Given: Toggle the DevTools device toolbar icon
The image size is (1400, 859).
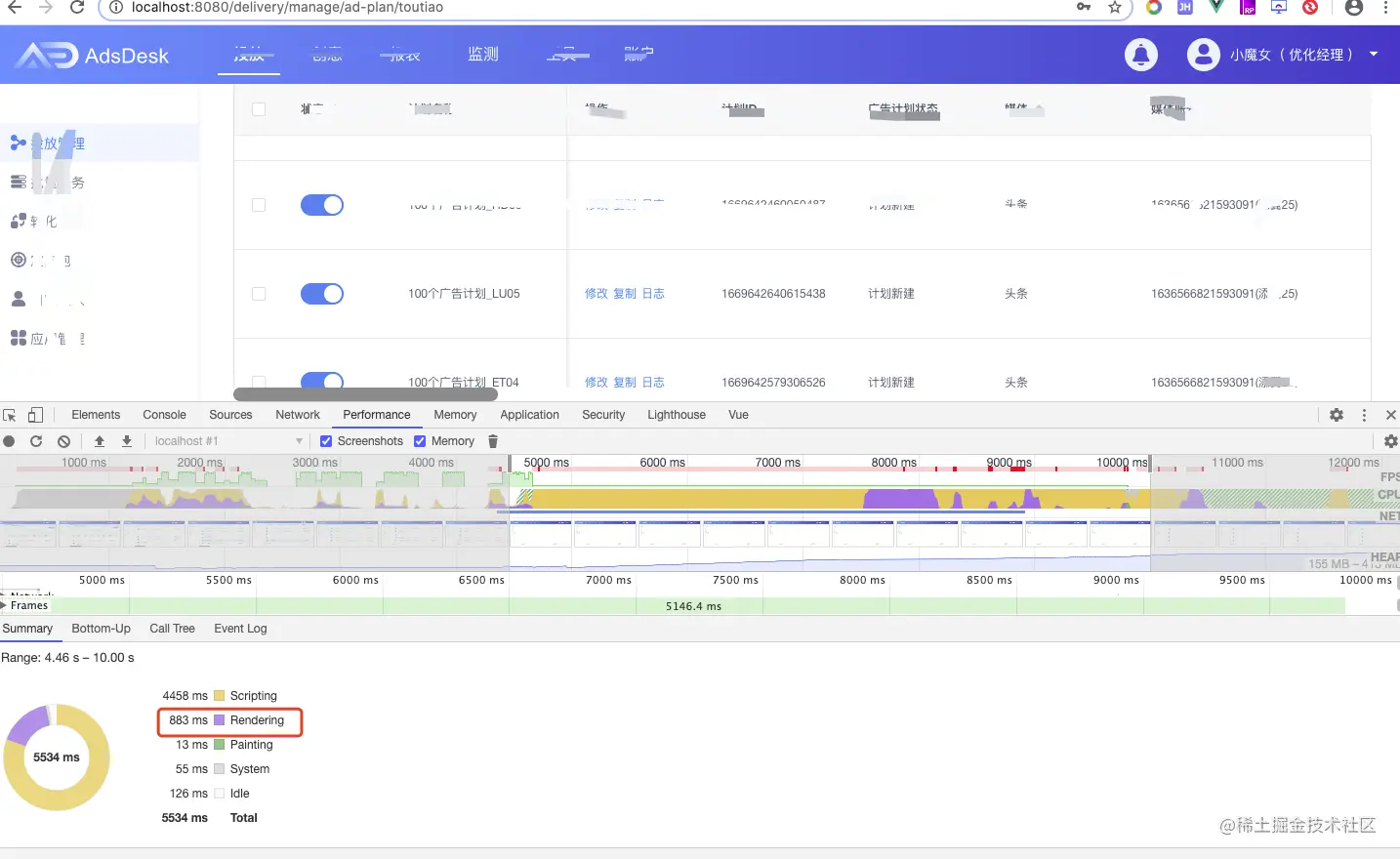Looking at the screenshot, I should click(x=35, y=415).
